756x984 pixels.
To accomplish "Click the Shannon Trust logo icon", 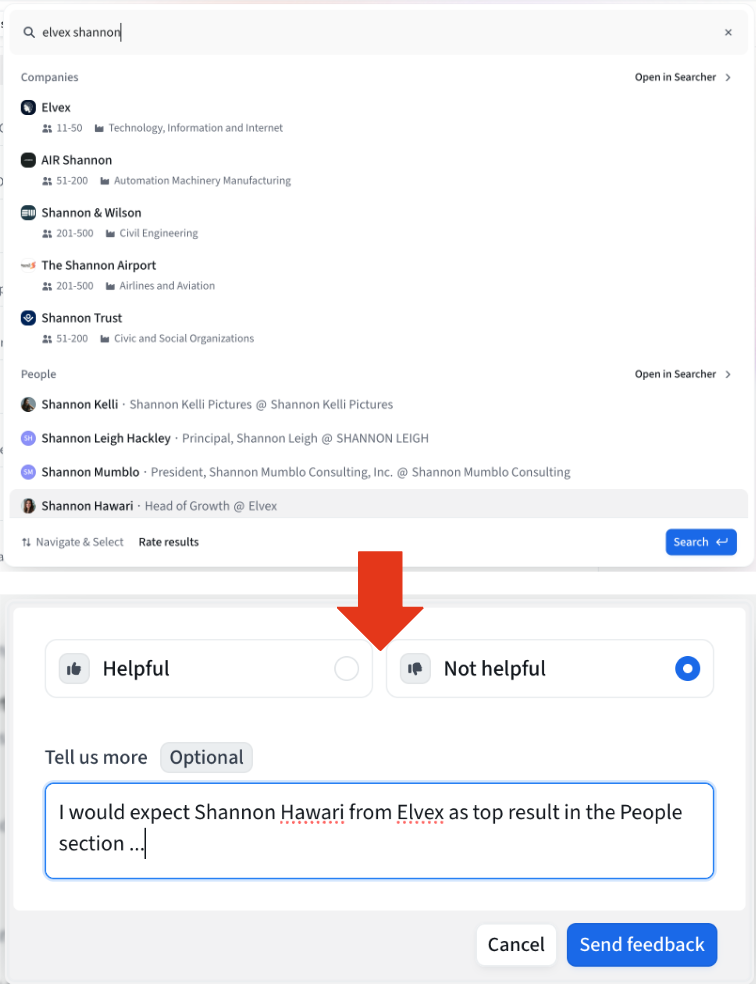I will click(28, 318).
